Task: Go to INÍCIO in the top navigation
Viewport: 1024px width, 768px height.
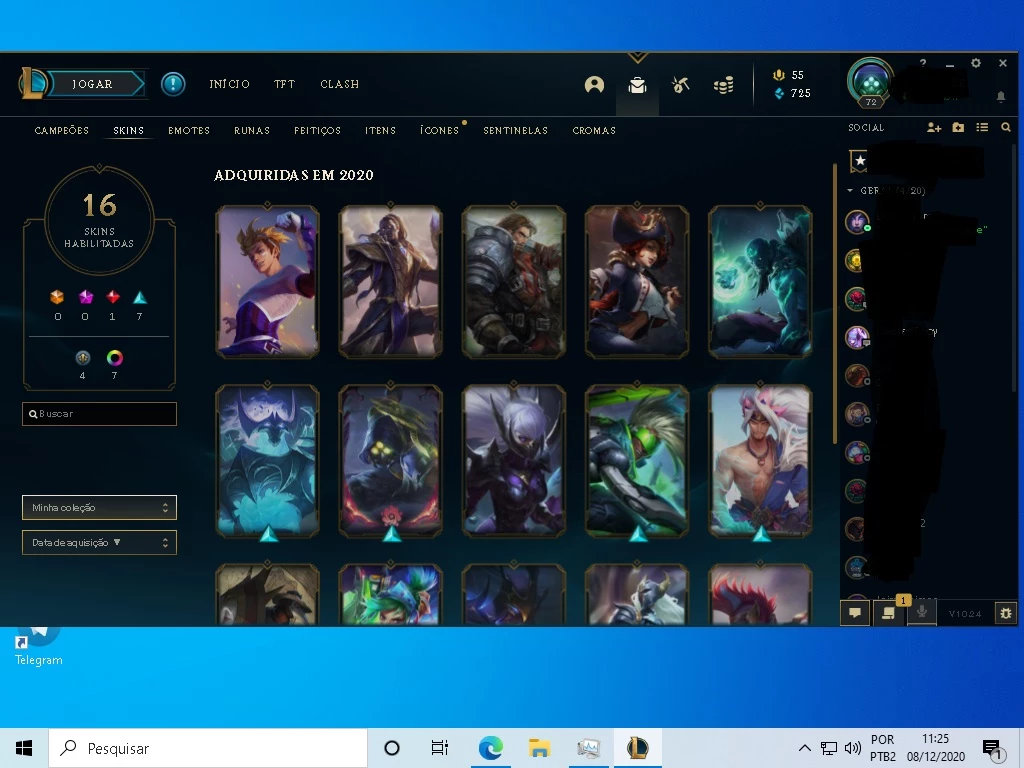Action: (229, 84)
